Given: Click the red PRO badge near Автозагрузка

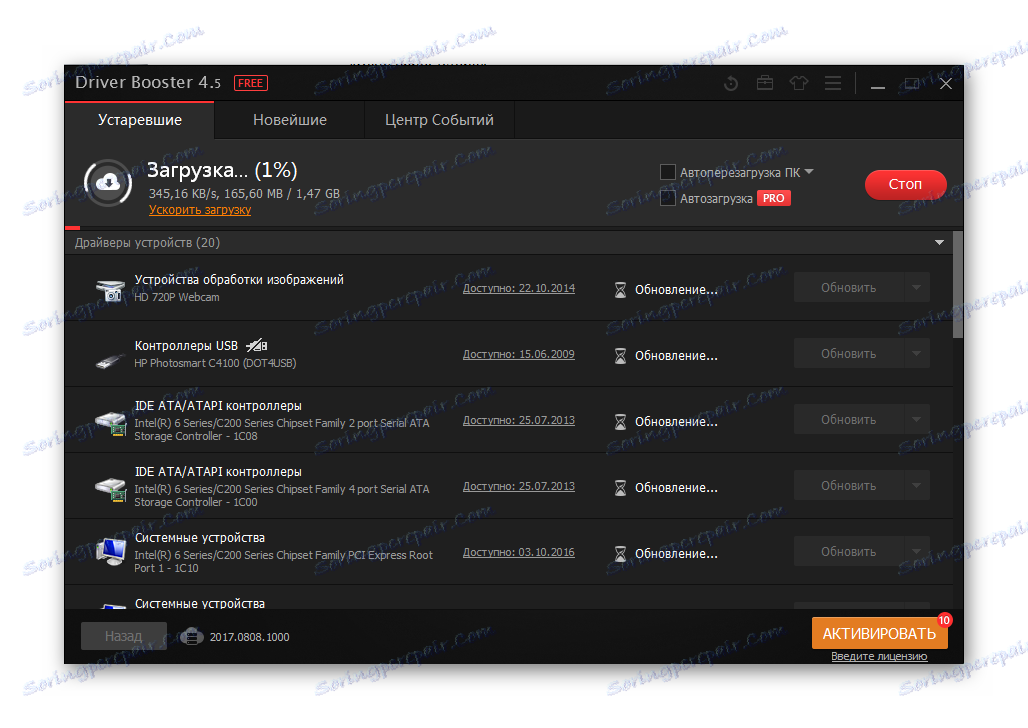Looking at the screenshot, I should [774, 198].
